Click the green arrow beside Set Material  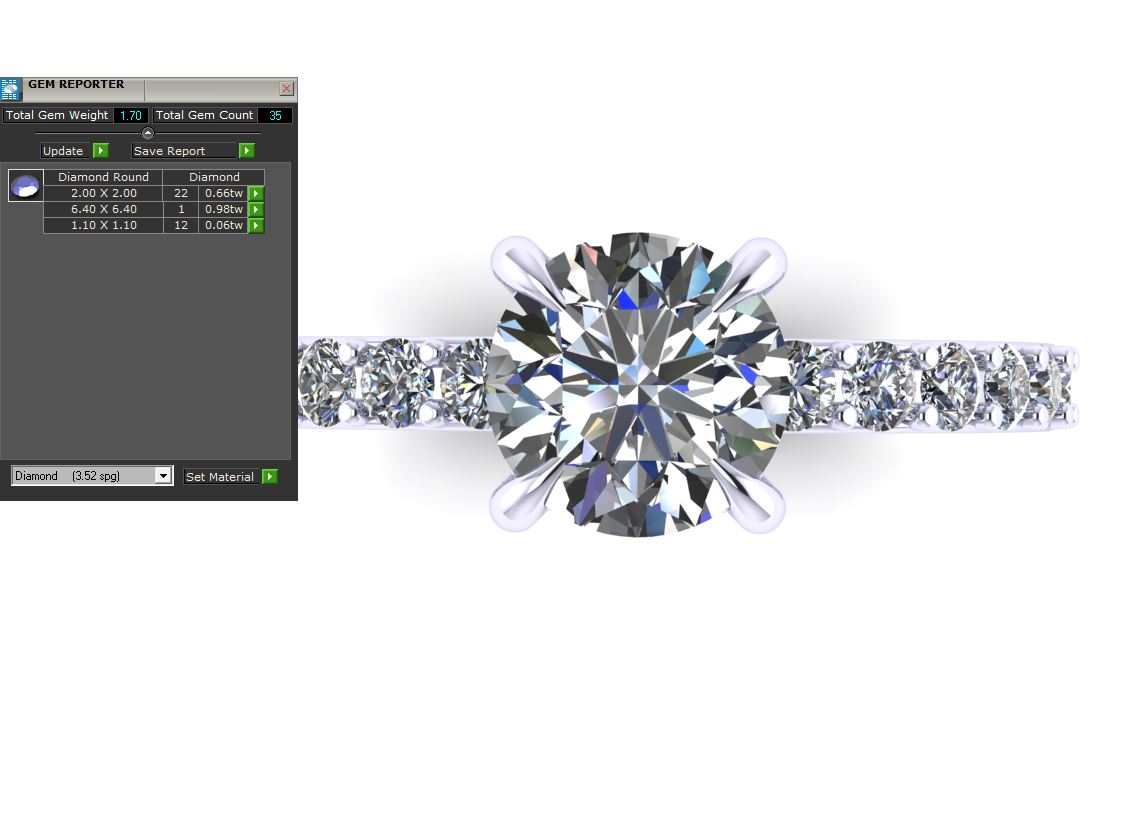point(270,476)
